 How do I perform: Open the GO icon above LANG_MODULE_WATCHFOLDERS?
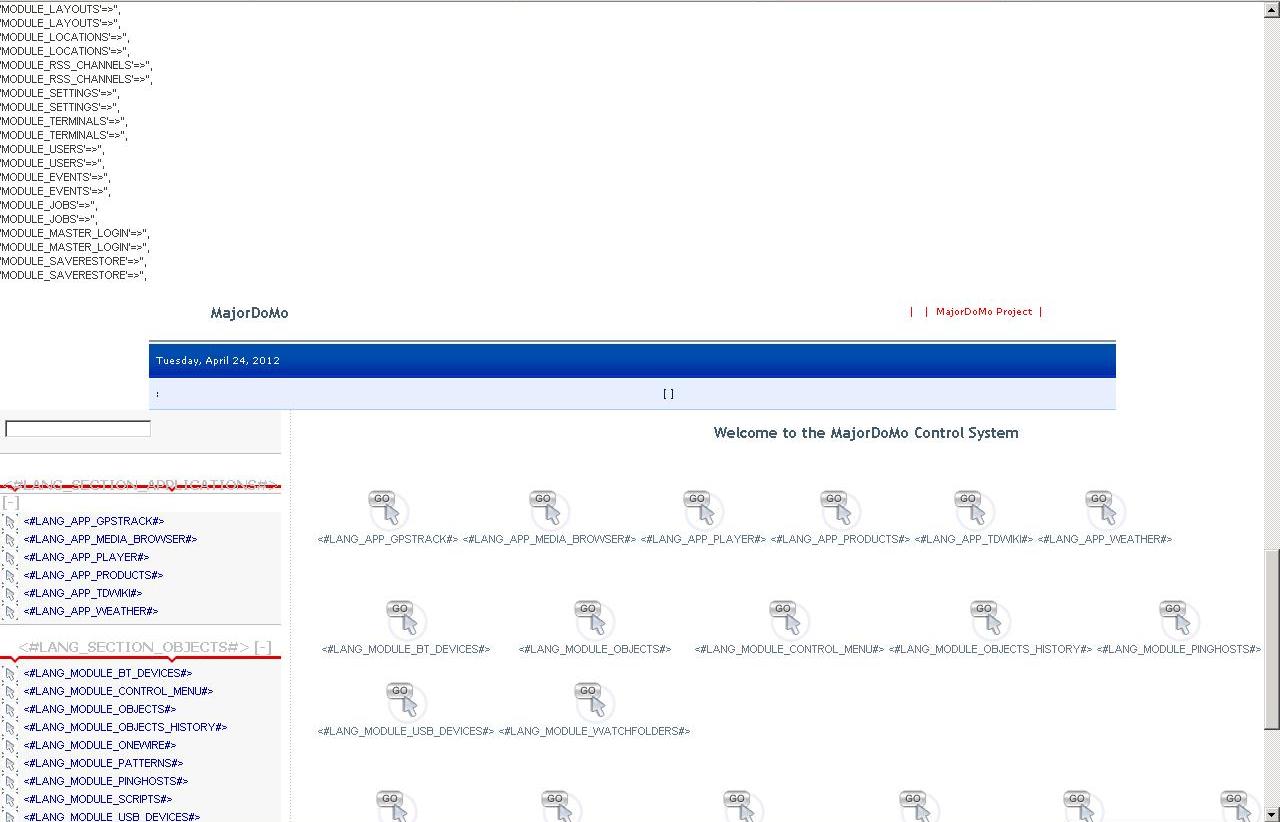593,701
